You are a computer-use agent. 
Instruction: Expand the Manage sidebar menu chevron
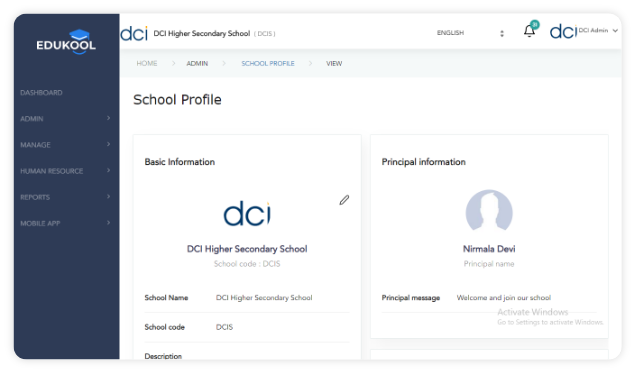(108, 144)
